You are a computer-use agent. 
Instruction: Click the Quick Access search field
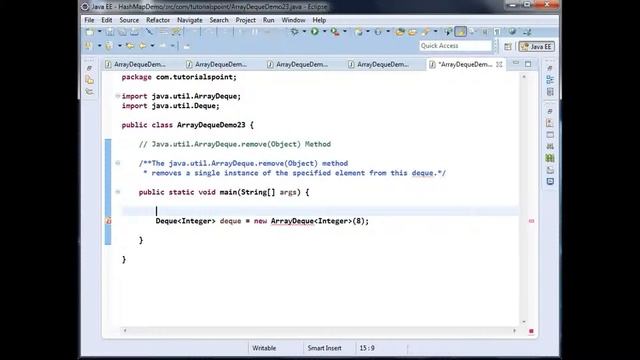coord(455,46)
